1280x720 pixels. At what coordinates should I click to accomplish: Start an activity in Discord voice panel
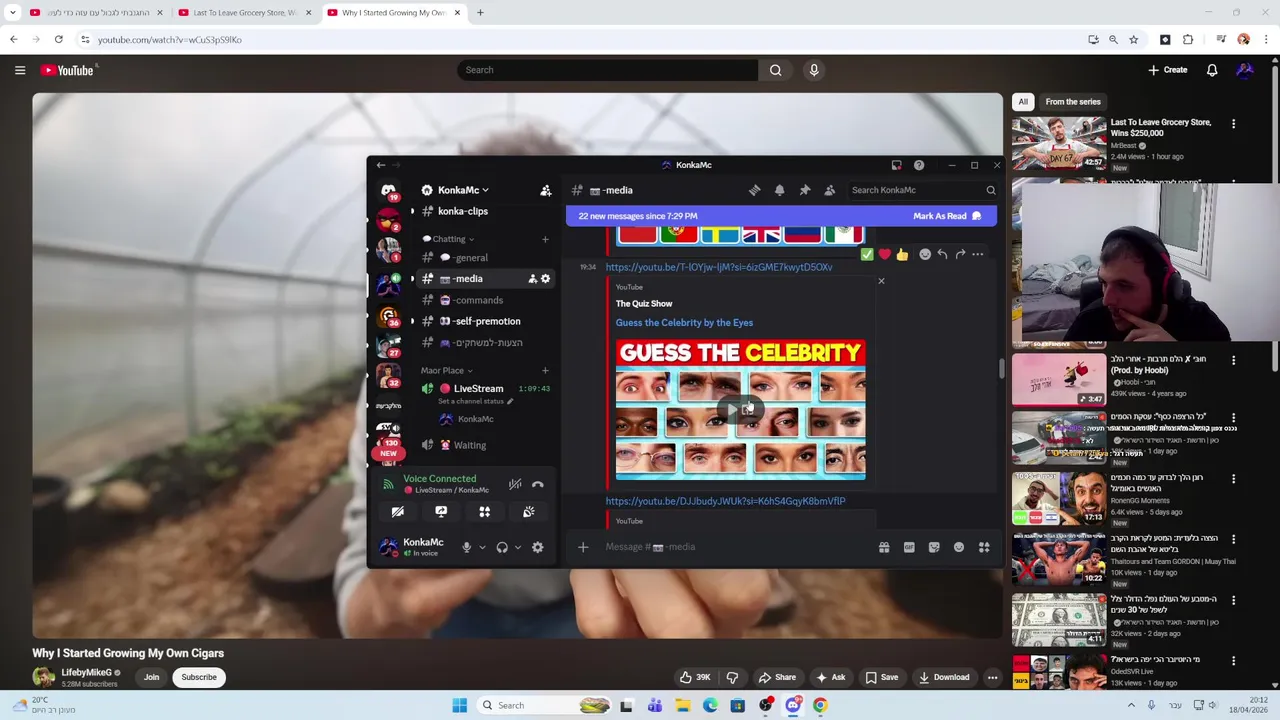click(485, 512)
